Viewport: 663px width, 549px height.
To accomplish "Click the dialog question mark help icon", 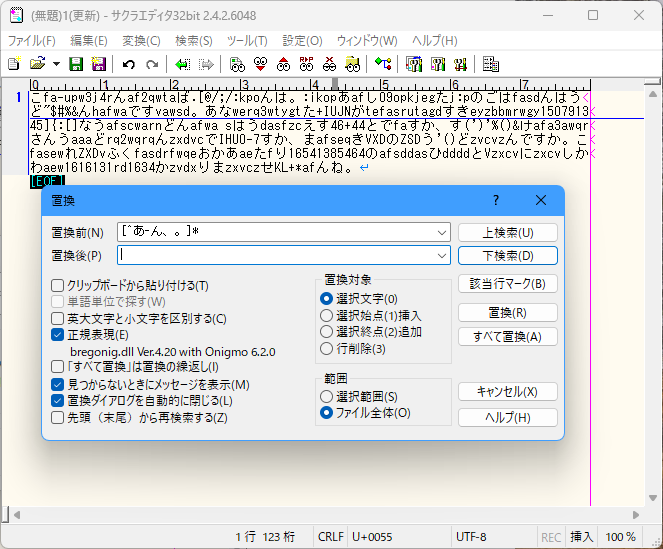I will pyautogui.click(x=496, y=200).
